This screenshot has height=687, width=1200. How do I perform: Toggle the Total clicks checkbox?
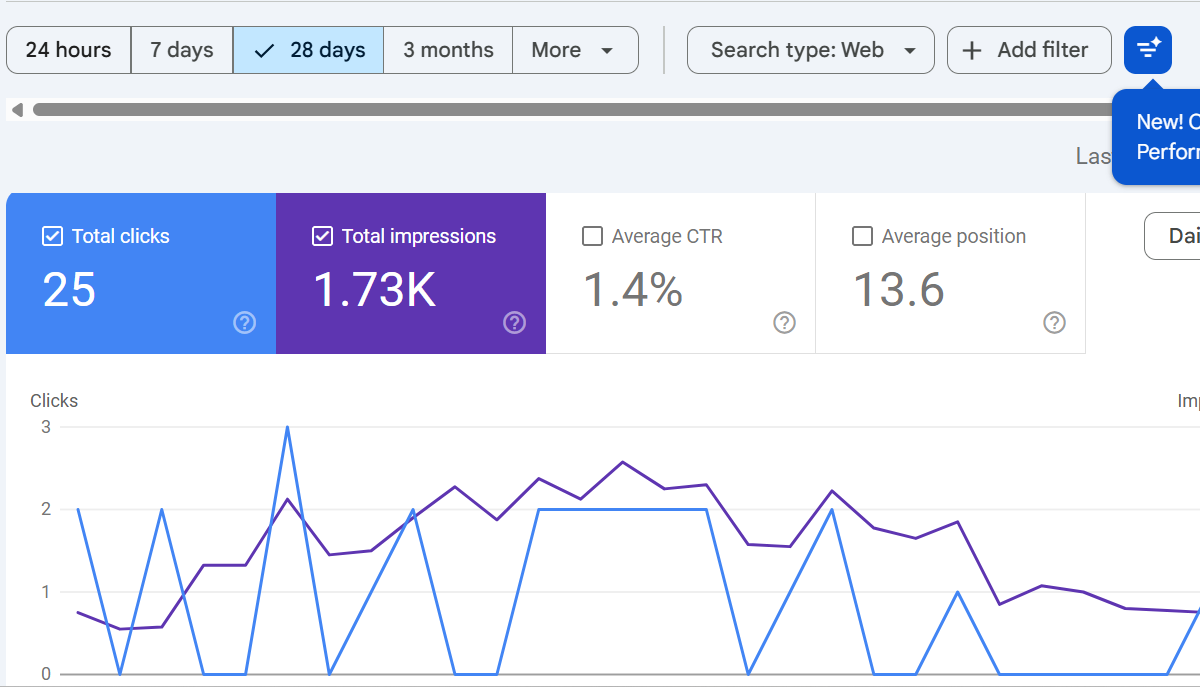pyautogui.click(x=52, y=236)
